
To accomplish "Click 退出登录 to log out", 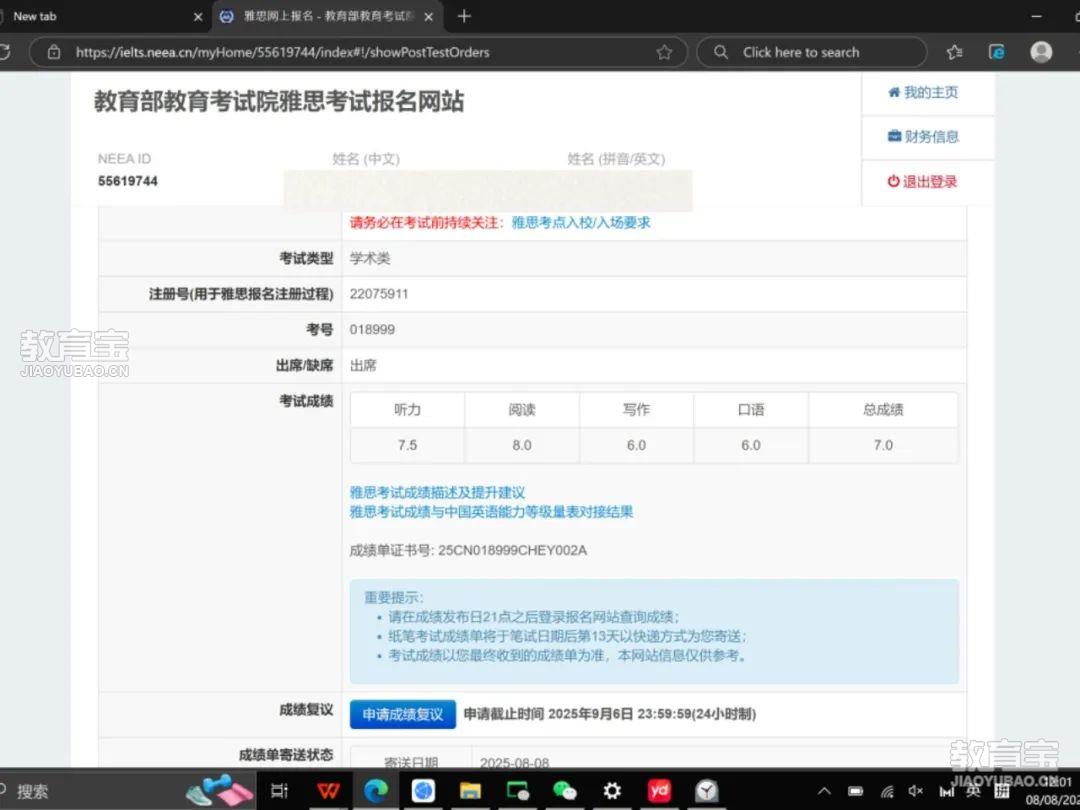I will click(x=922, y=181).
